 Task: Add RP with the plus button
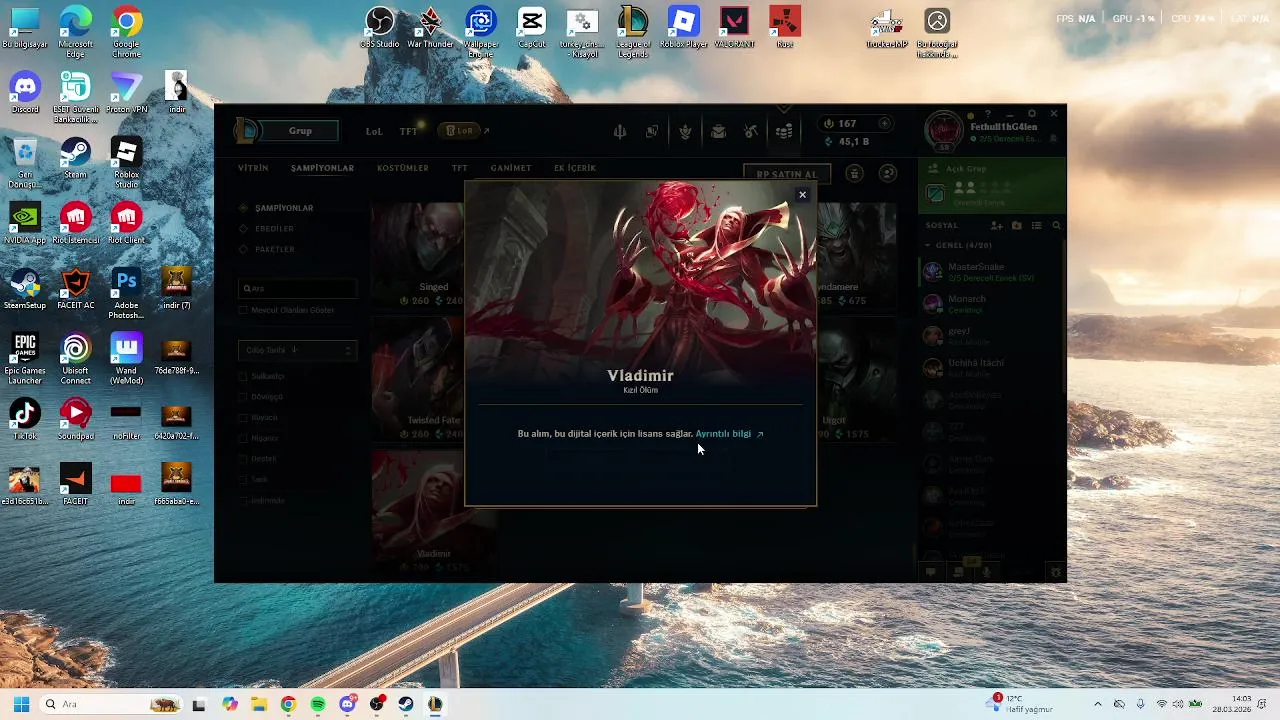point(884,123)
